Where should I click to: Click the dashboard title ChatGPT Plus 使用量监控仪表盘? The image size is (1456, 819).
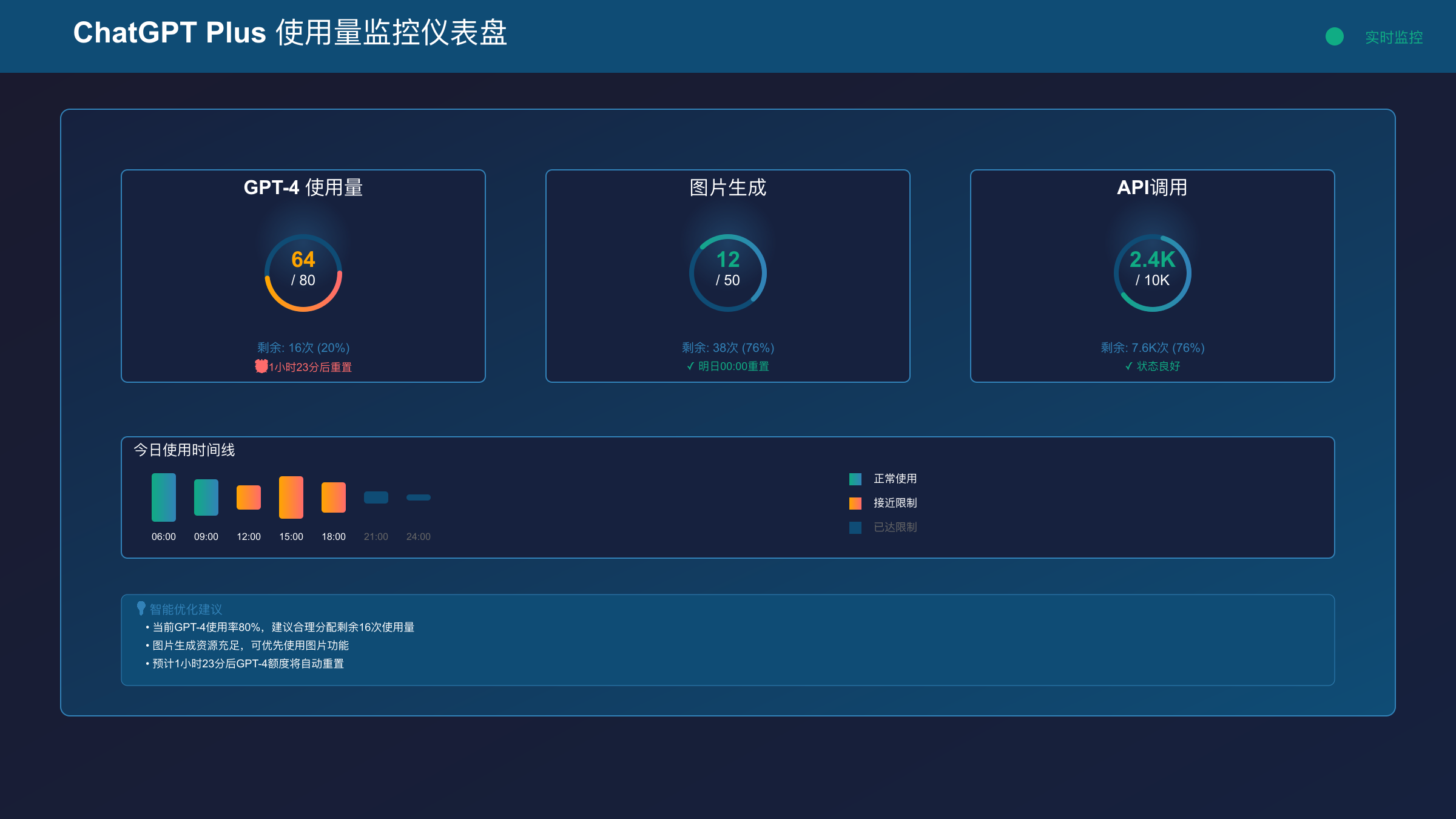point(290,33)
